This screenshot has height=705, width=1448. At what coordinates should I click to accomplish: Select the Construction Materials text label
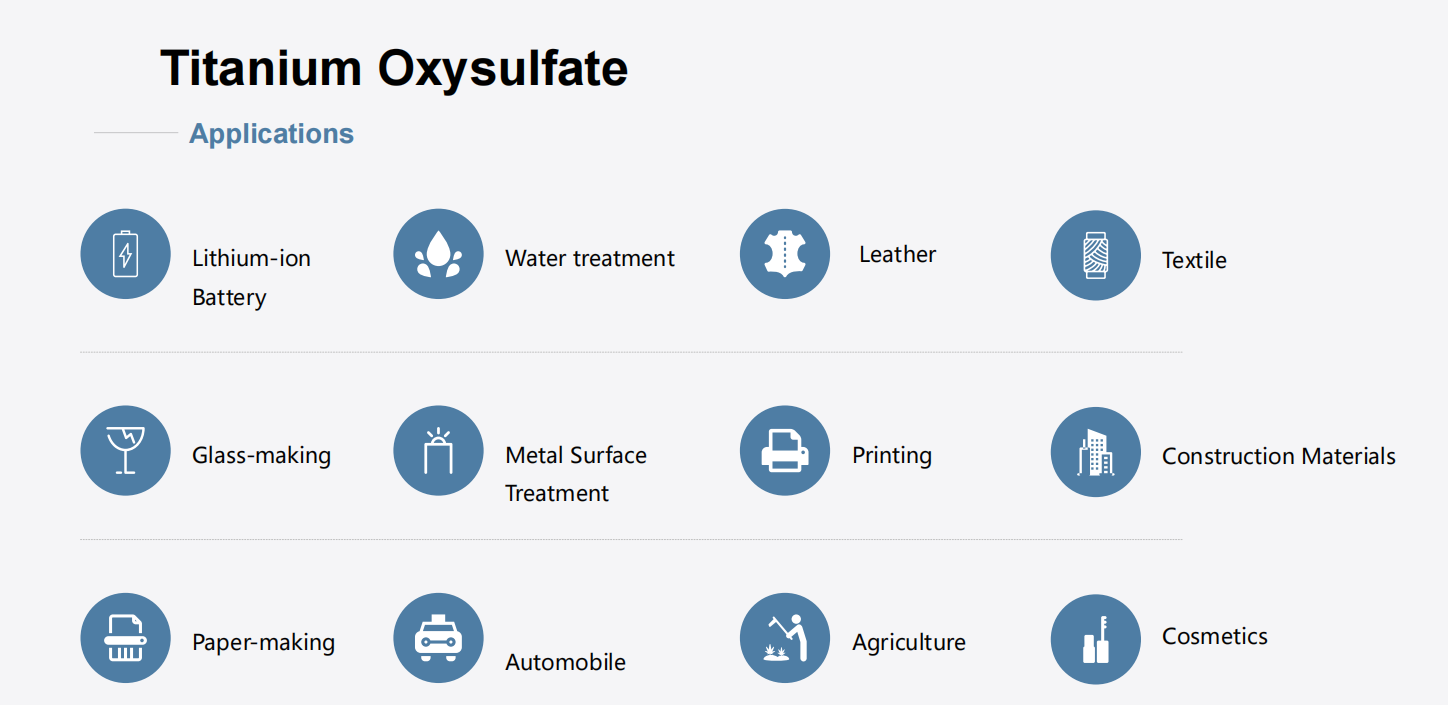pyautogui.click(x=1279, y=456)
